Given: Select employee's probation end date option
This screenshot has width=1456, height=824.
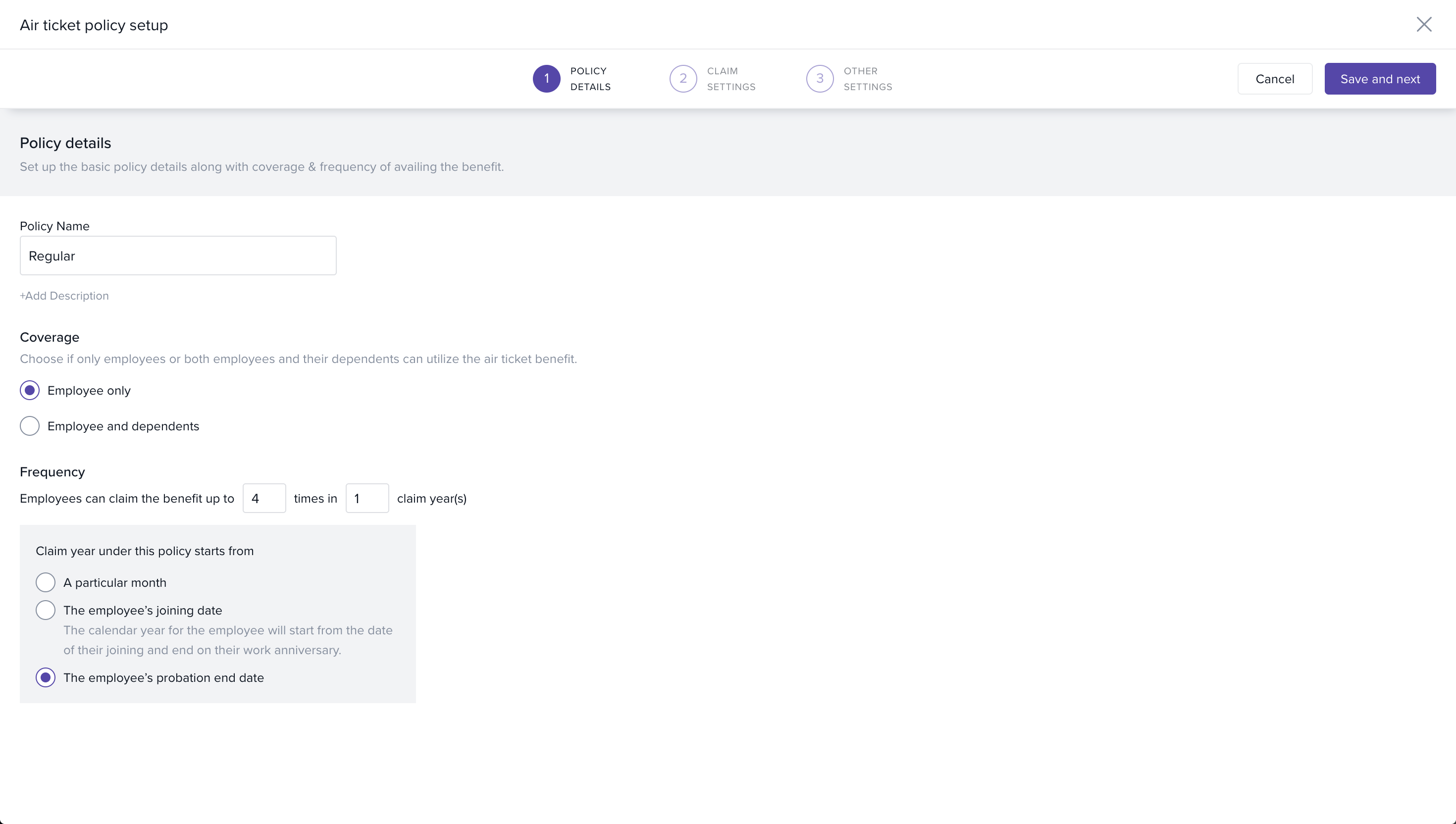Looking at the screenshot, I should pyautogui.click(x=45, y=677).
